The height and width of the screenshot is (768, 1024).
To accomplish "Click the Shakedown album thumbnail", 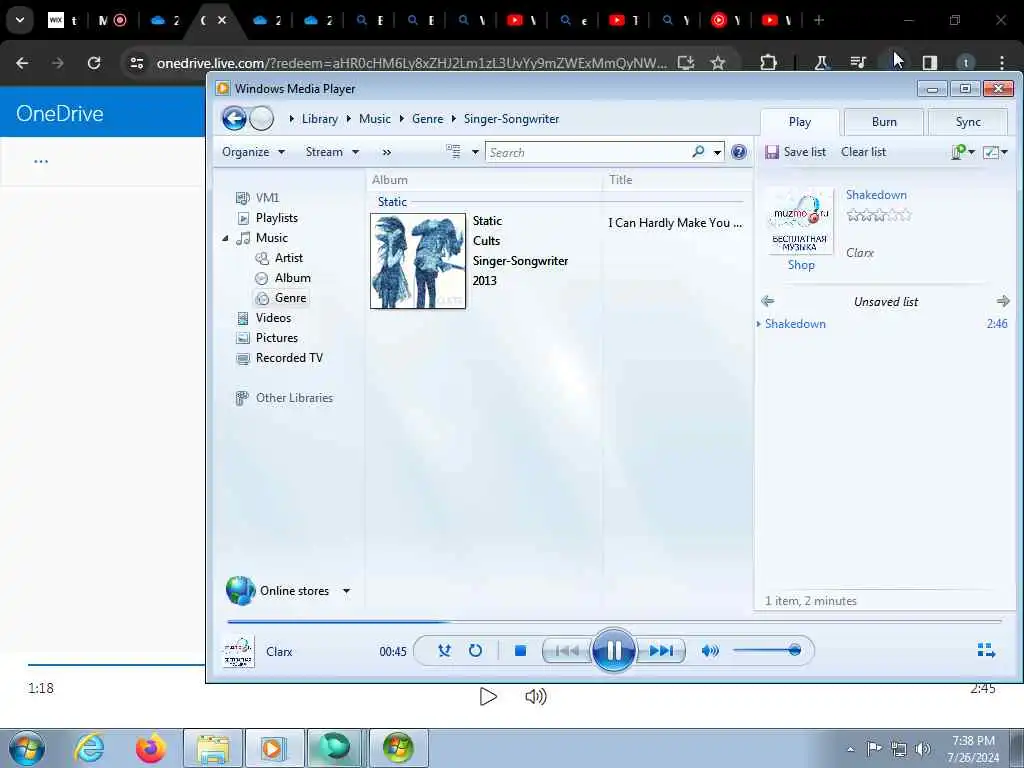I will click(799, 220).
